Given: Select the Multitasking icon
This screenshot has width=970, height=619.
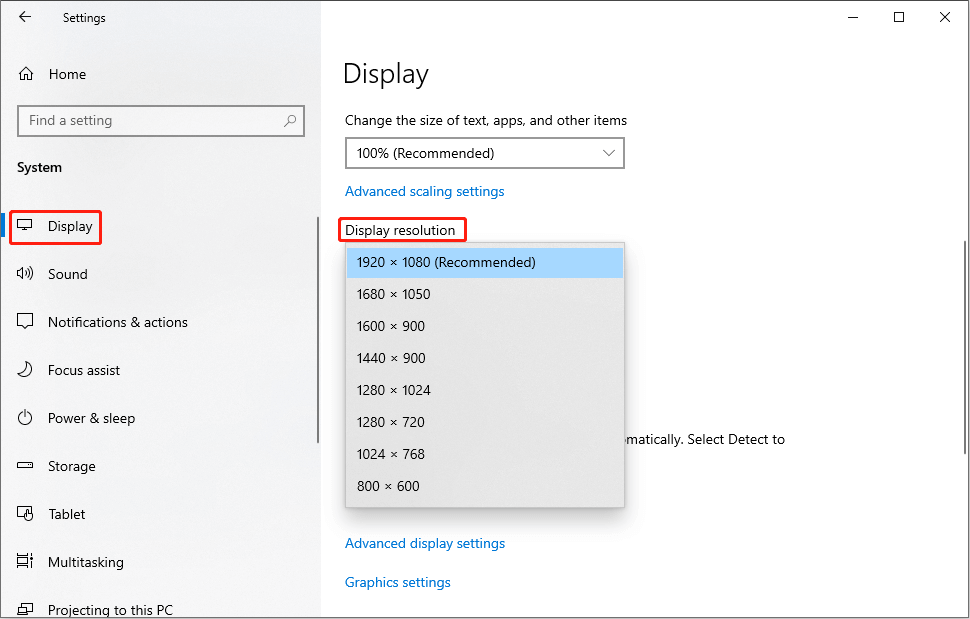Looking at the screenshot, I should tap(25, 561).
